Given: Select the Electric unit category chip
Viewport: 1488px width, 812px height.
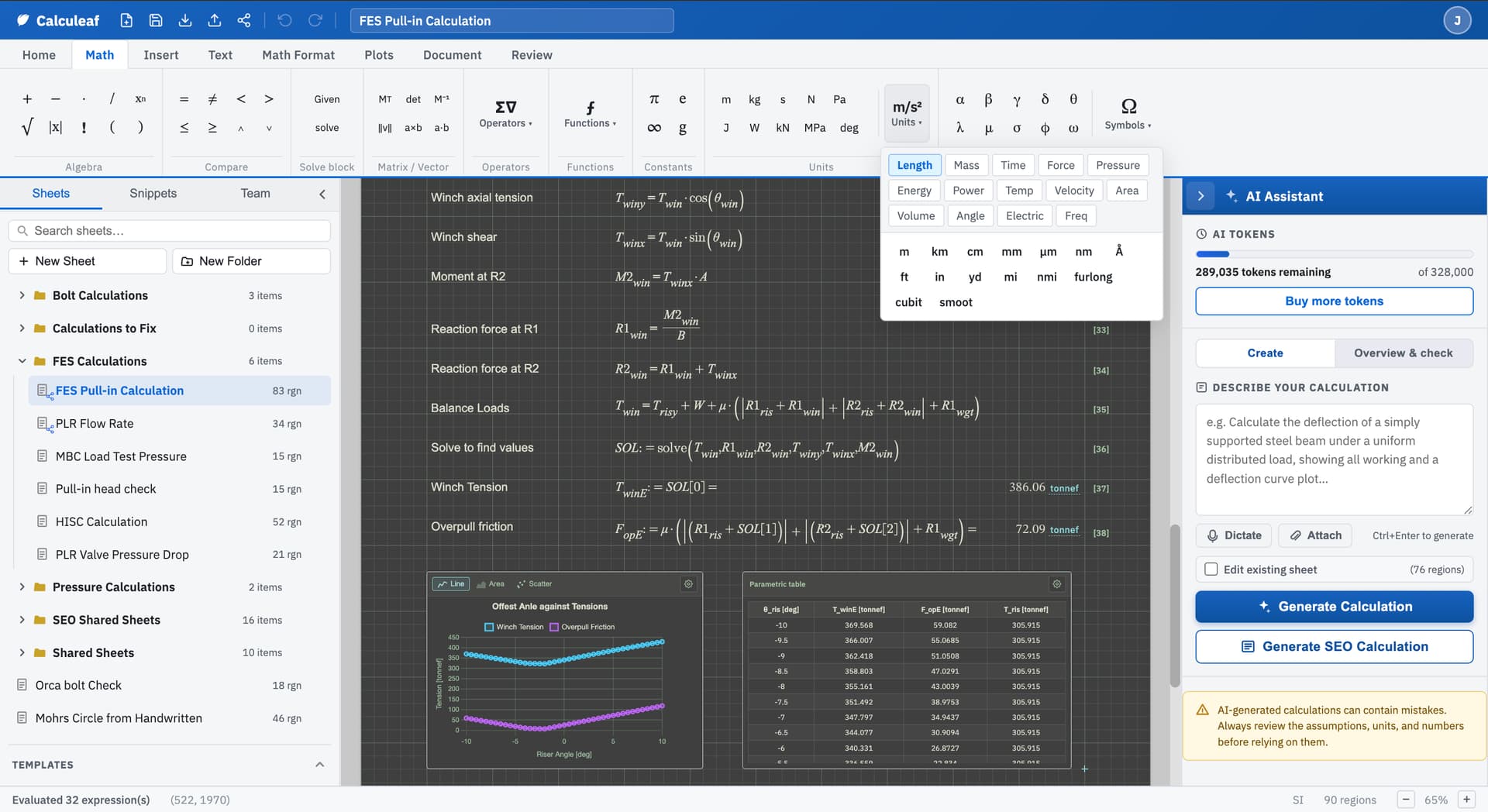Looking at the screenshot, I should click(x=1025, y=216).
